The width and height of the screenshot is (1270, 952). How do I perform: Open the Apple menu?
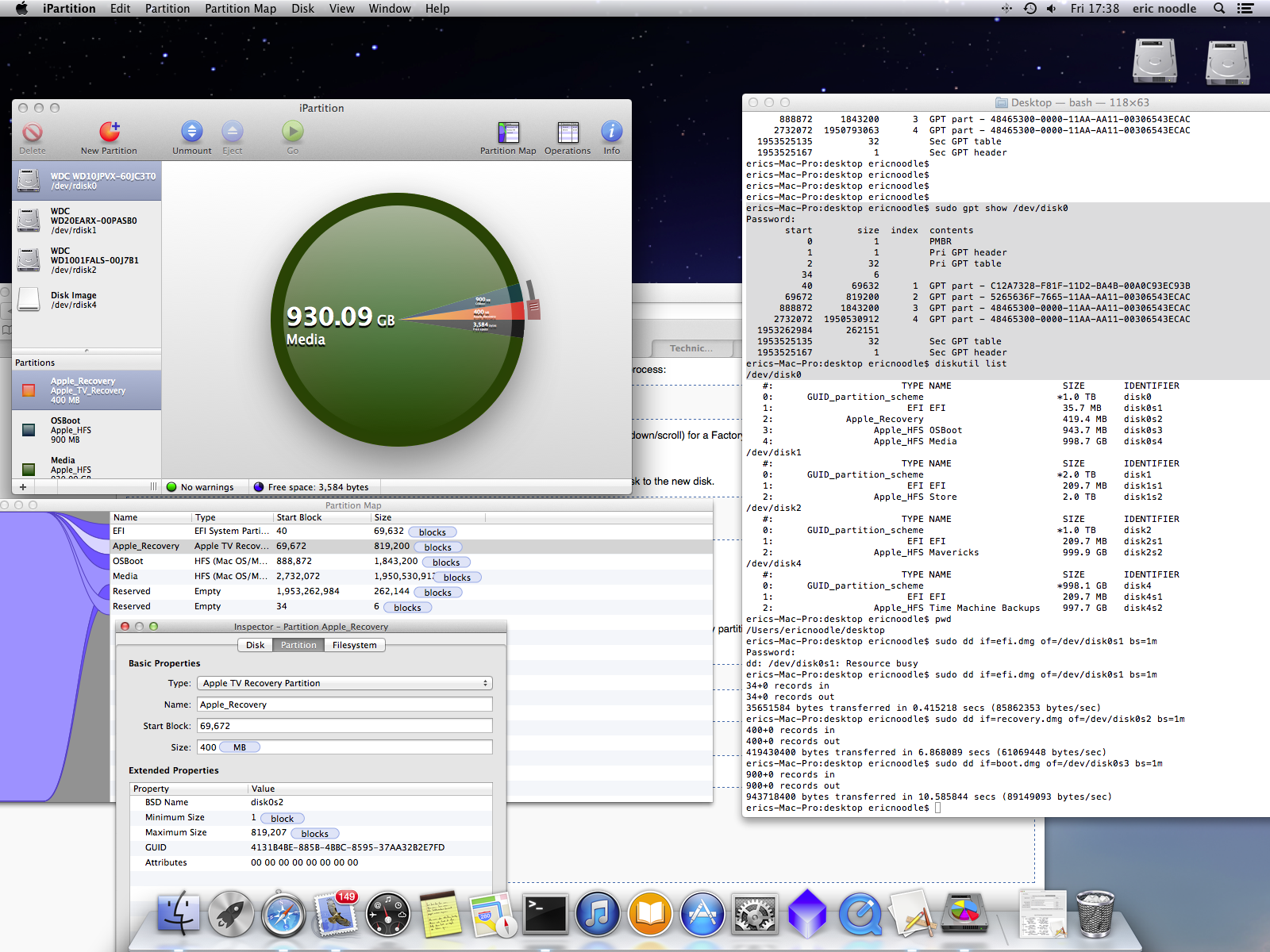(x=21, y=9)
